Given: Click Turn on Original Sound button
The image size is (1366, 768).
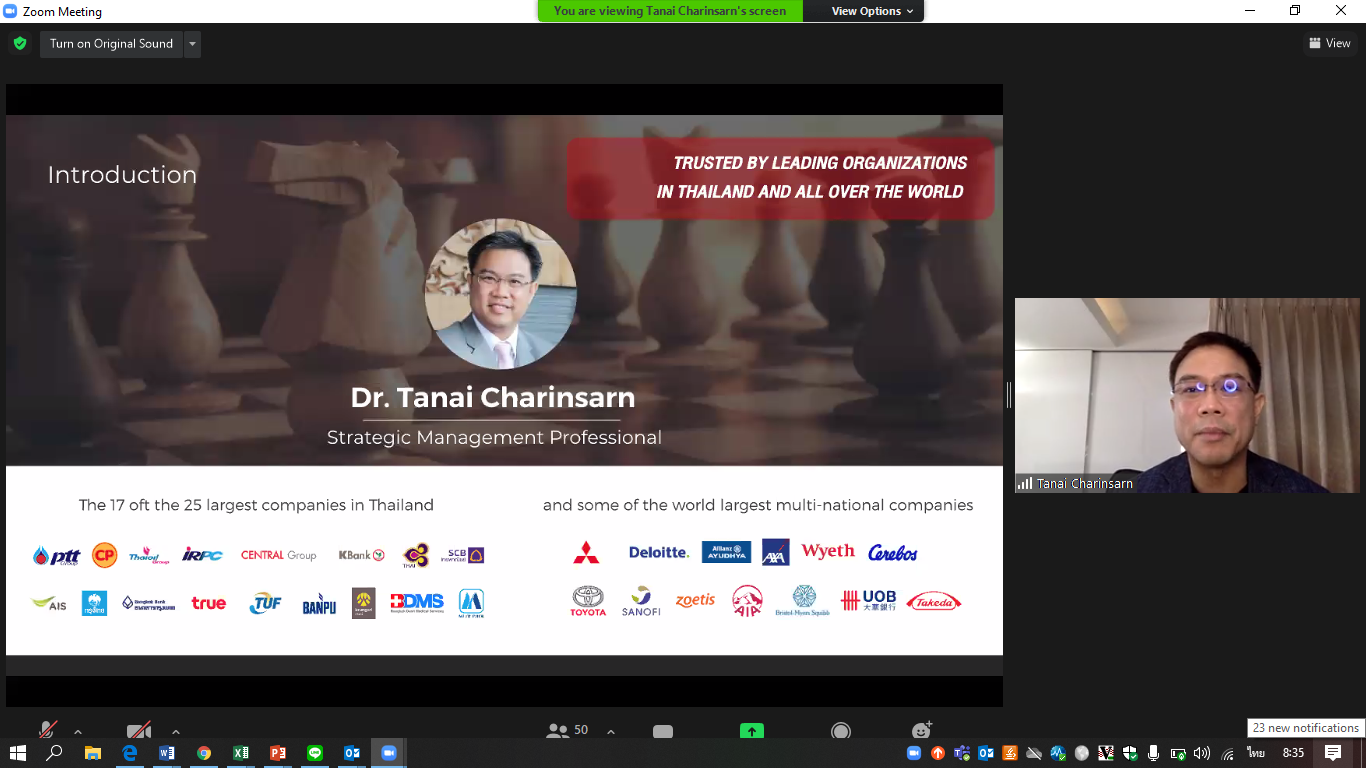Looking at the screenshot, I should (111, 44).
